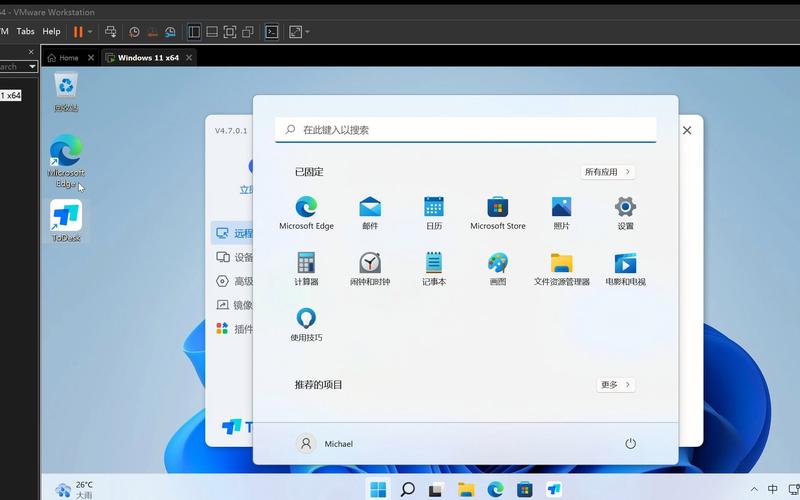Click the stretch guest display icon
Viewport: 800px width, 500px height.
tap(295, 32)
